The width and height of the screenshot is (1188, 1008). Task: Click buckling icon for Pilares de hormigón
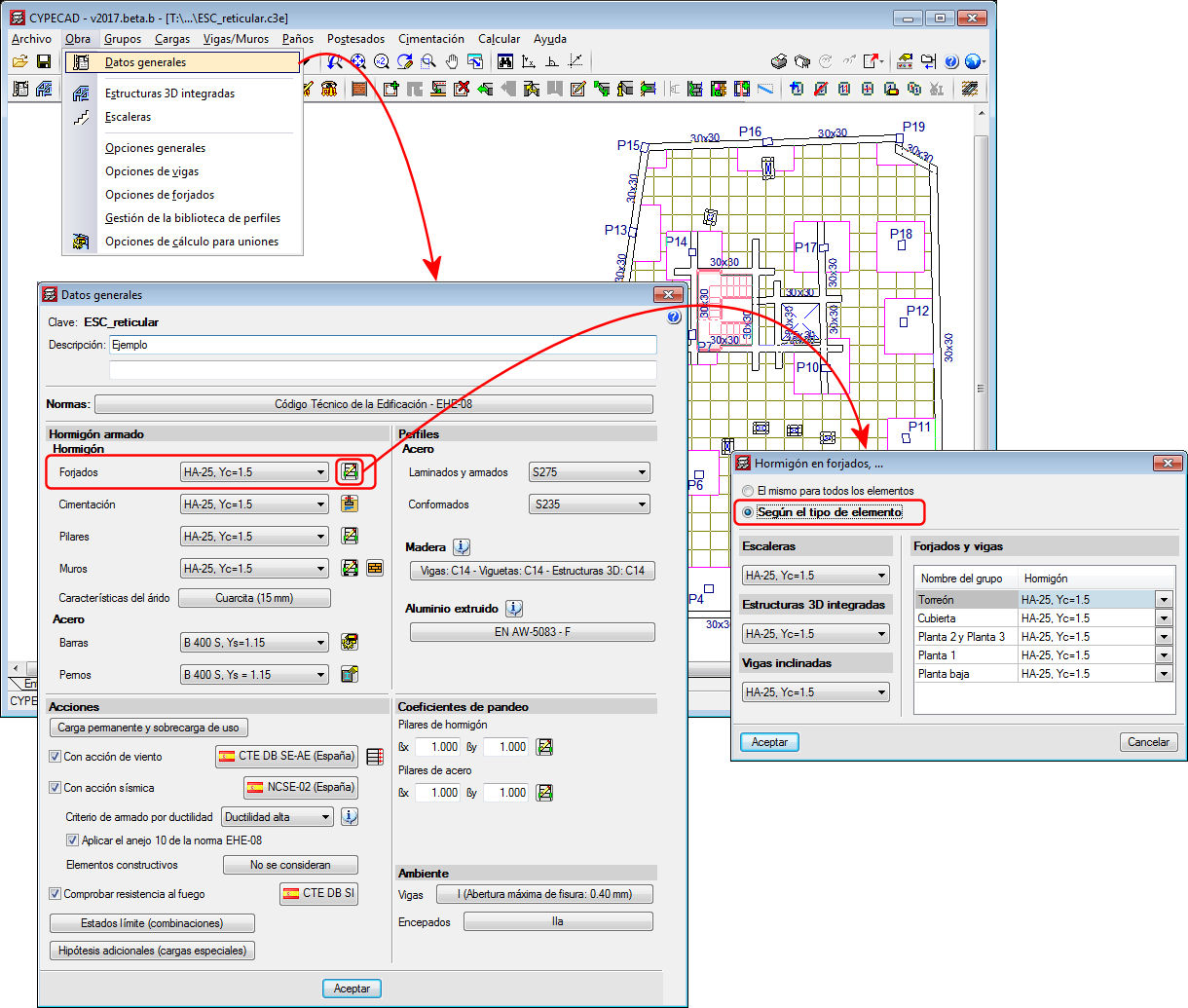[x=544, y=747]
